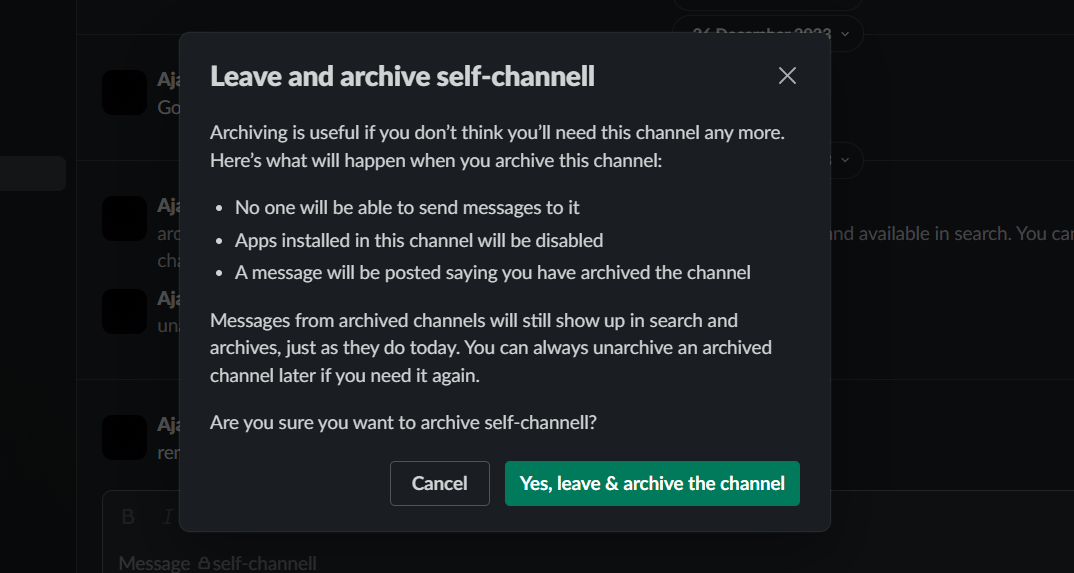This screenshot has height=573, width=1074.
Task: Open the avatar beside the "arc" message
Action: pos(125,219)
